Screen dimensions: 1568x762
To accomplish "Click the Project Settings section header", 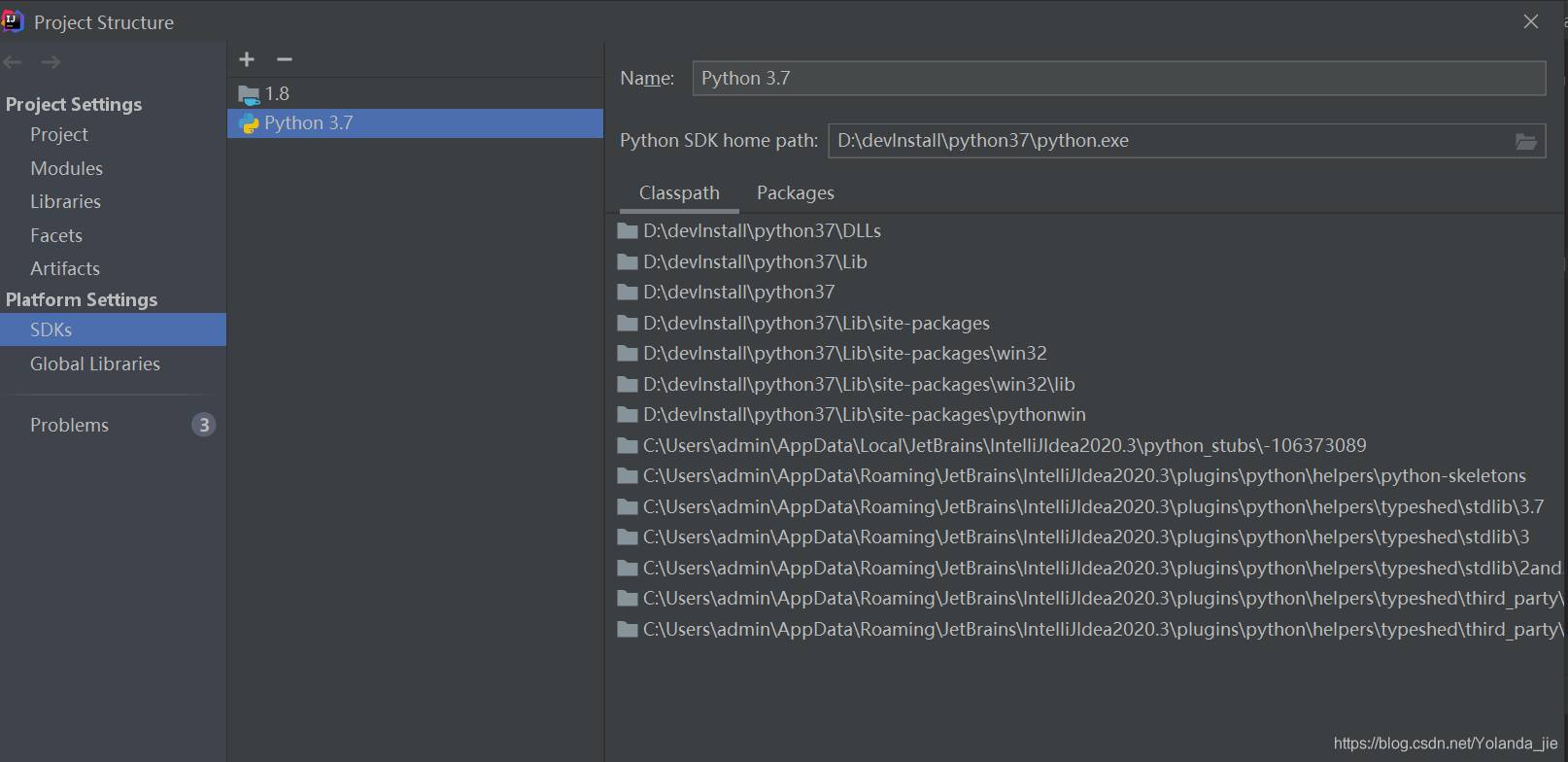I will 74,104.
